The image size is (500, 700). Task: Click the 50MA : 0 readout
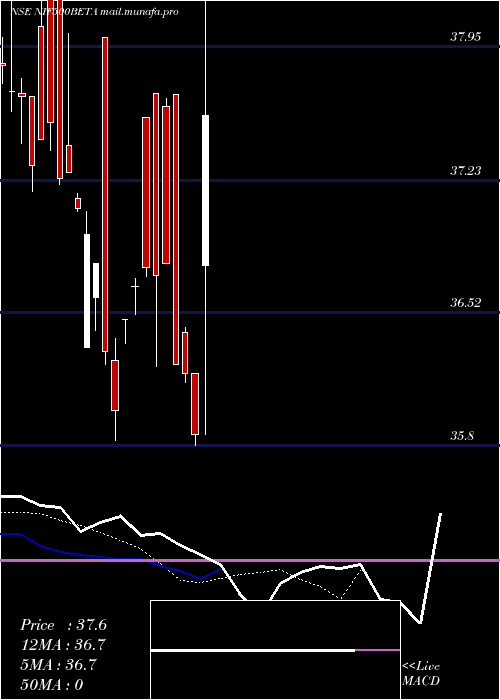click(52, 685)
